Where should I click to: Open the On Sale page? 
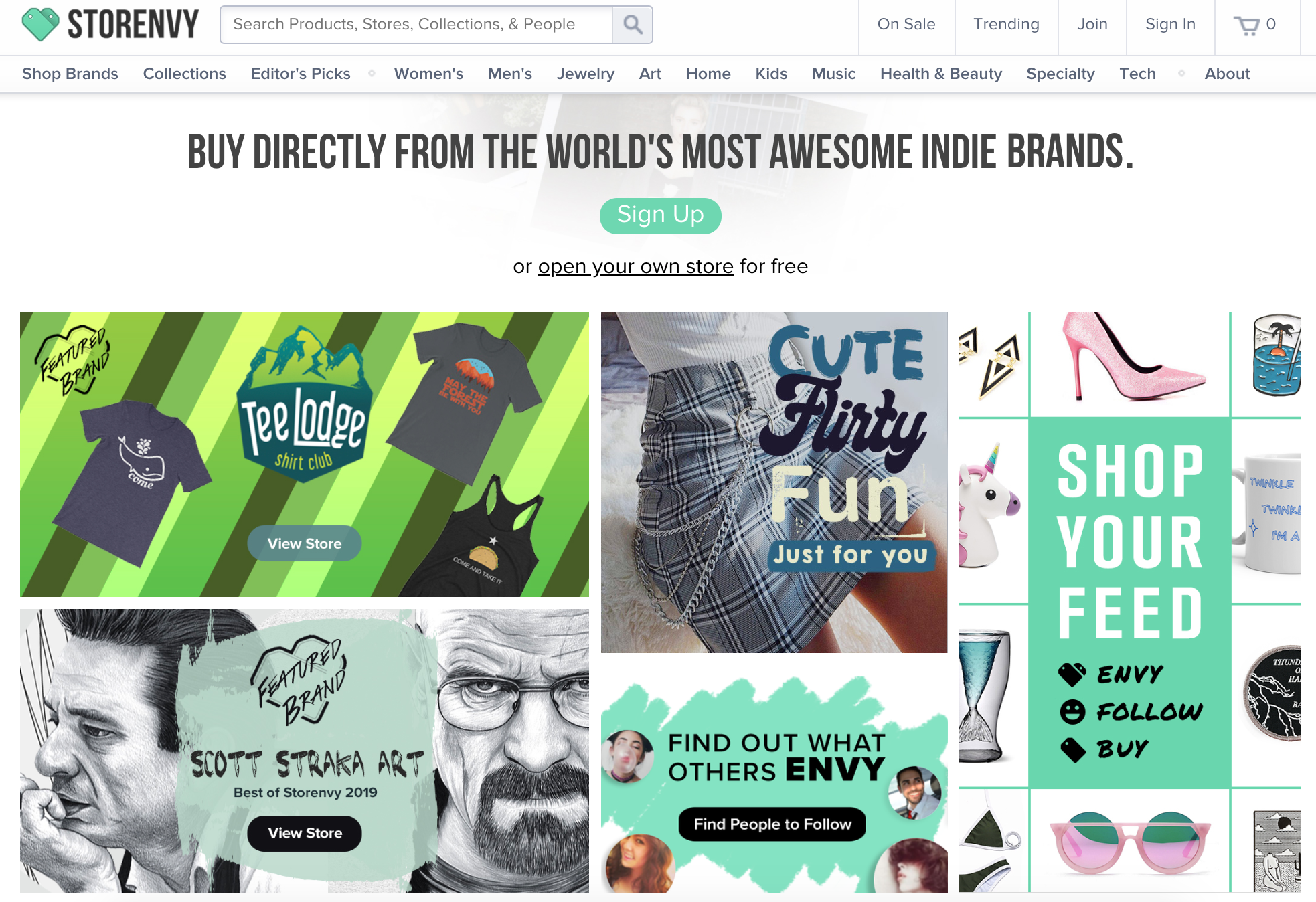click(906, 25)
